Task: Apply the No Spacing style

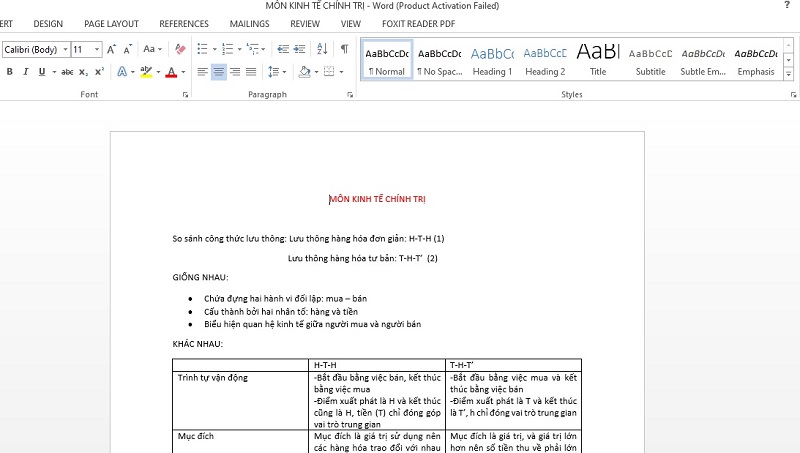Action: click(439, 60)
